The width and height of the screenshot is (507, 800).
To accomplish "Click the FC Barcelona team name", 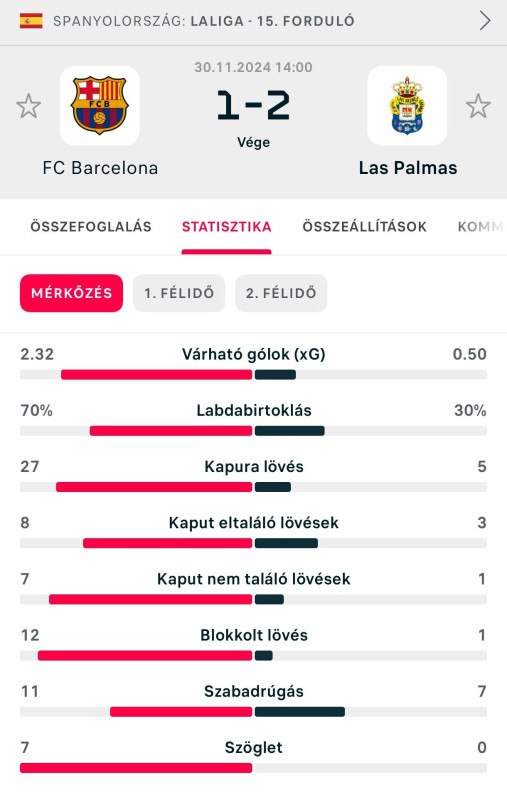I will 100,168.
